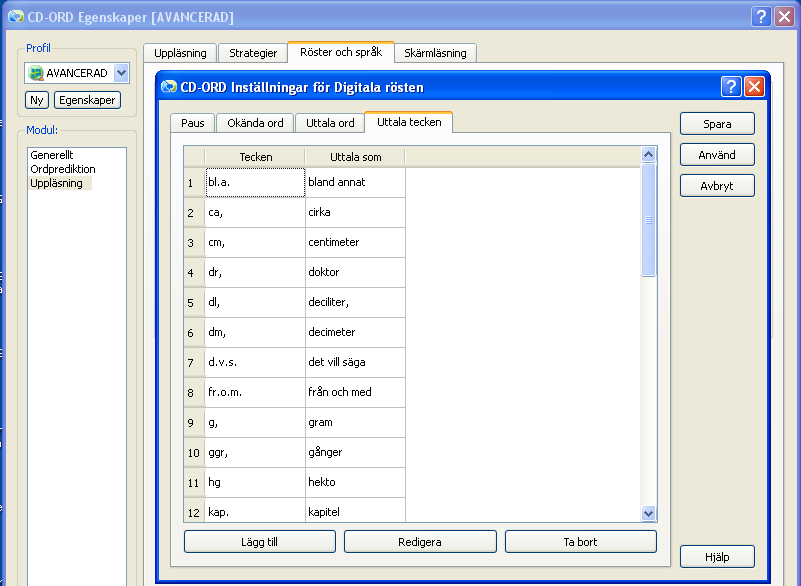Select the 'från och med' cell

tap(356, 392)
